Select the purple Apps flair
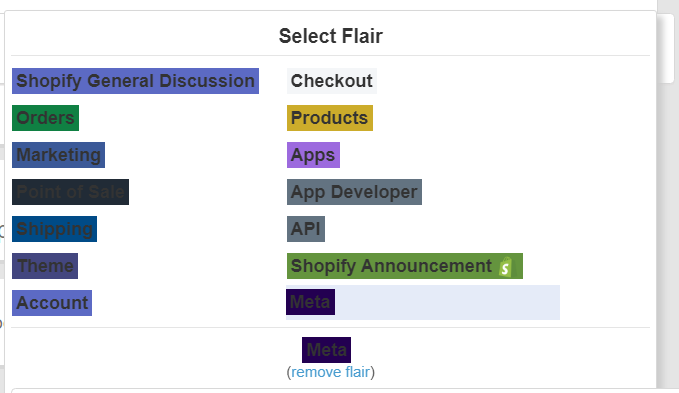The height and width of the screenshot is (393, 679). (313, 155)
